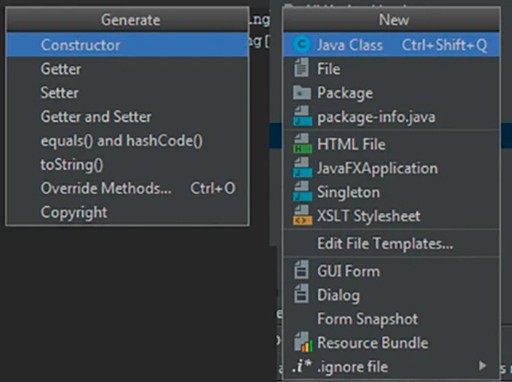
Task: Click the Dialog form icon
Action: (301, 294)
